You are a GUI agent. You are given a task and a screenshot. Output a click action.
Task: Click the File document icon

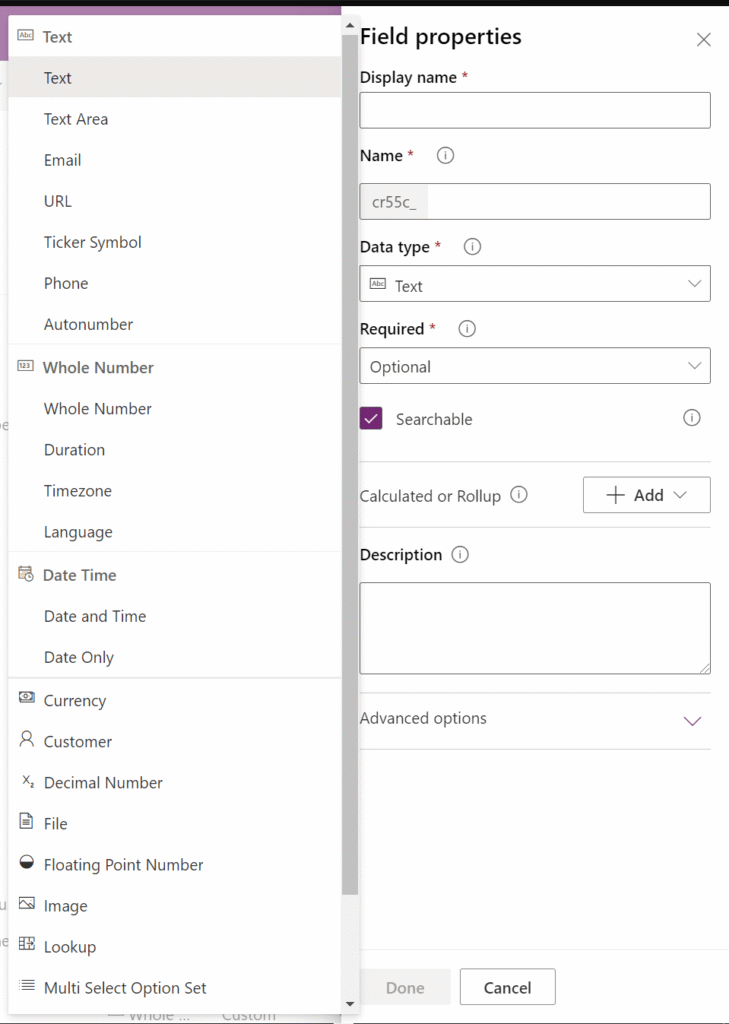pos(26,821)
